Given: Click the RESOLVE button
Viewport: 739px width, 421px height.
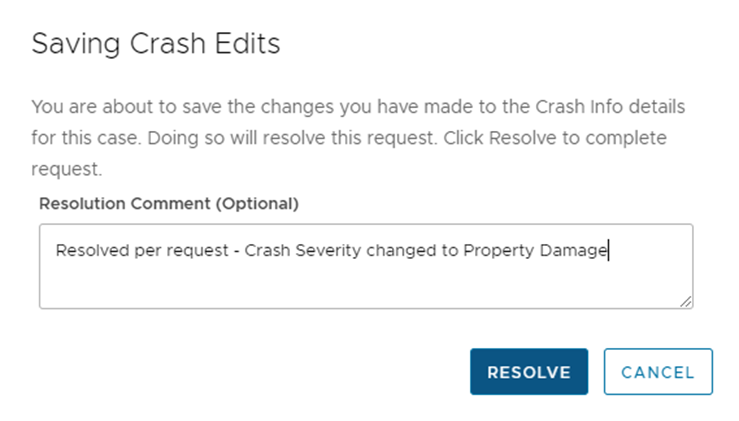Looking at the screenshot, I should (529, 371).
